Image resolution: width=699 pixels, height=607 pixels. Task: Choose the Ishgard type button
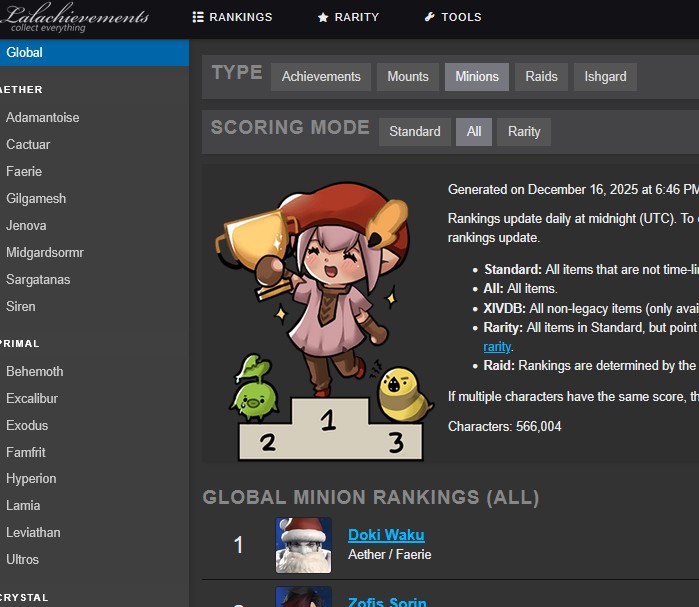[605, 77]
